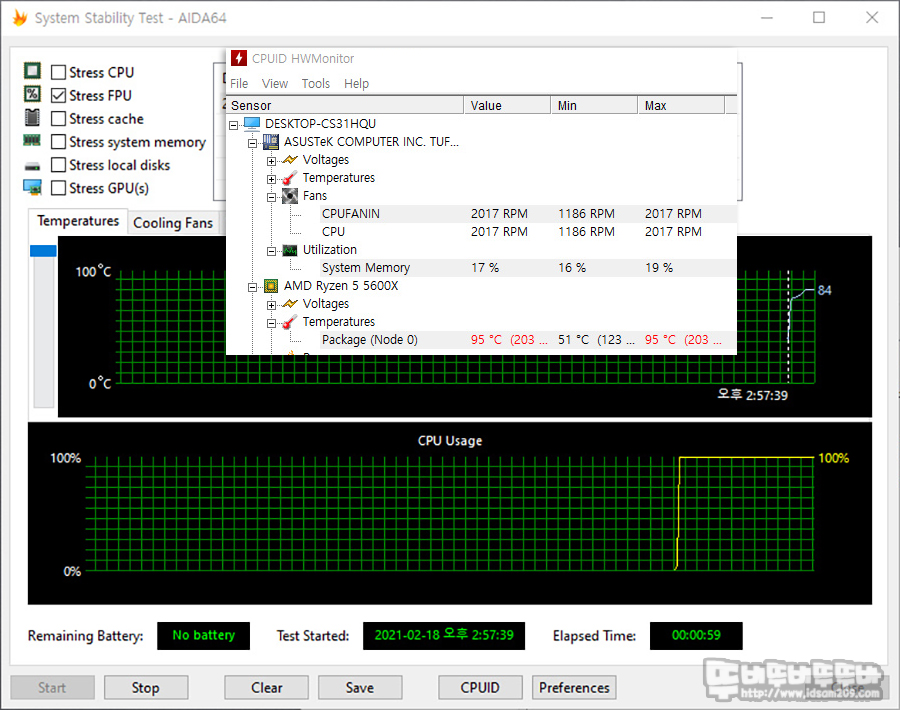Click the Save button
This screenshot has width=900, height=710.
point(360,687)
